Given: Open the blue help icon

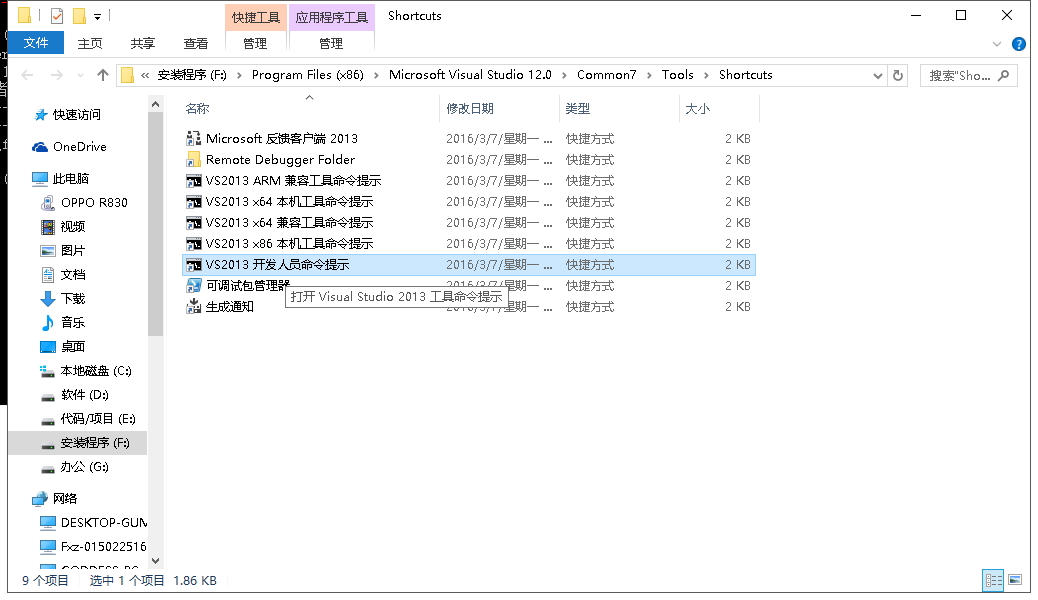Looking at the screenshot, I should coord(1019,44).
